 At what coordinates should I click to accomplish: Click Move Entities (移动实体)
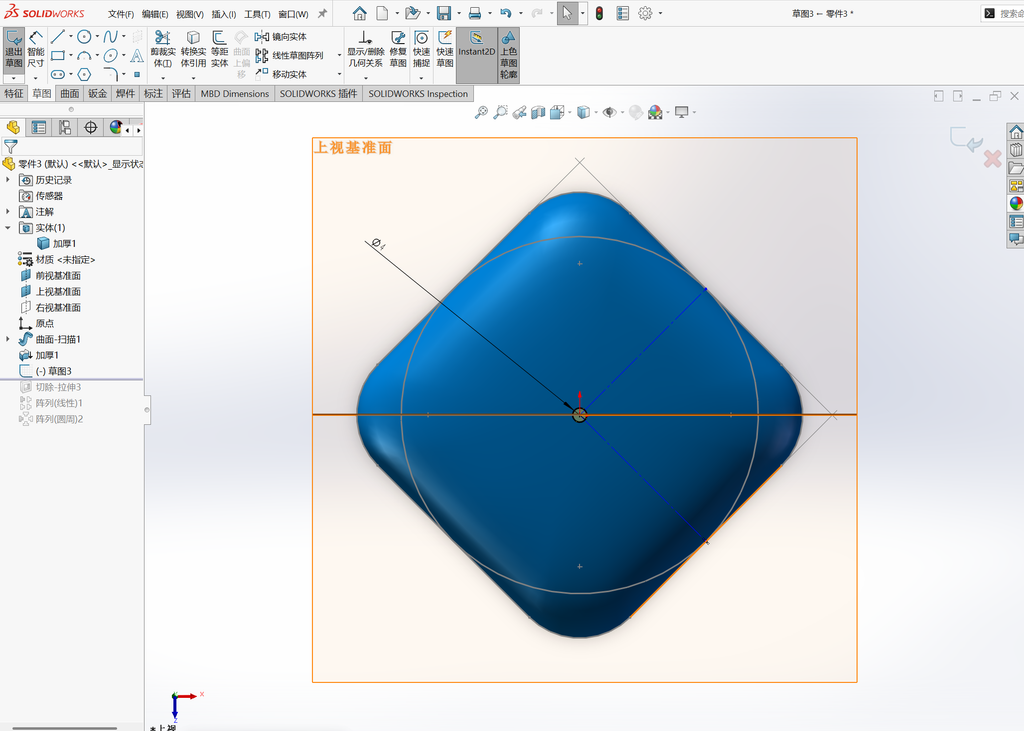(281, 74)
